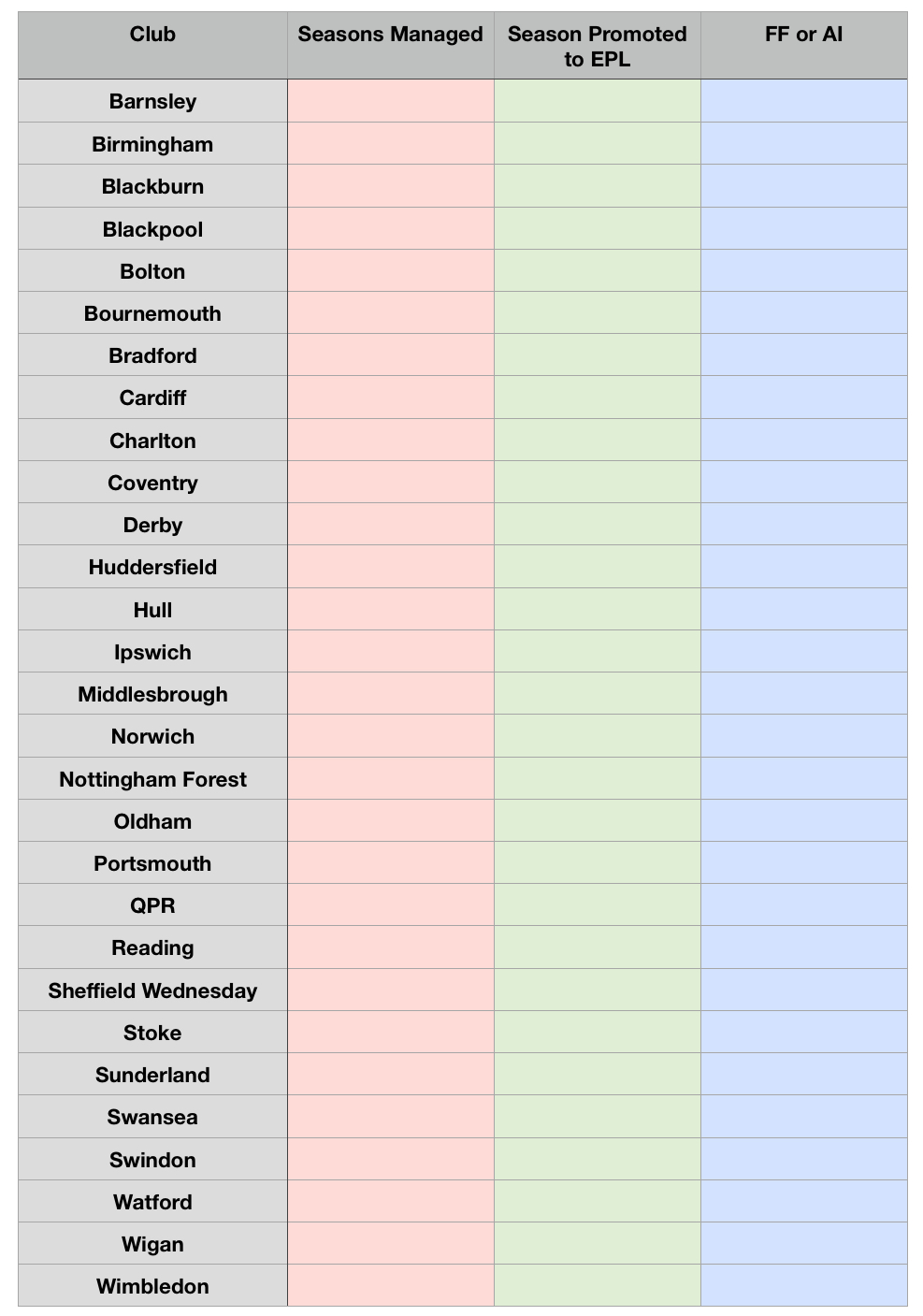Click the Bournemouth club cell
The image size is (923, 1316).
pos(152,313)
